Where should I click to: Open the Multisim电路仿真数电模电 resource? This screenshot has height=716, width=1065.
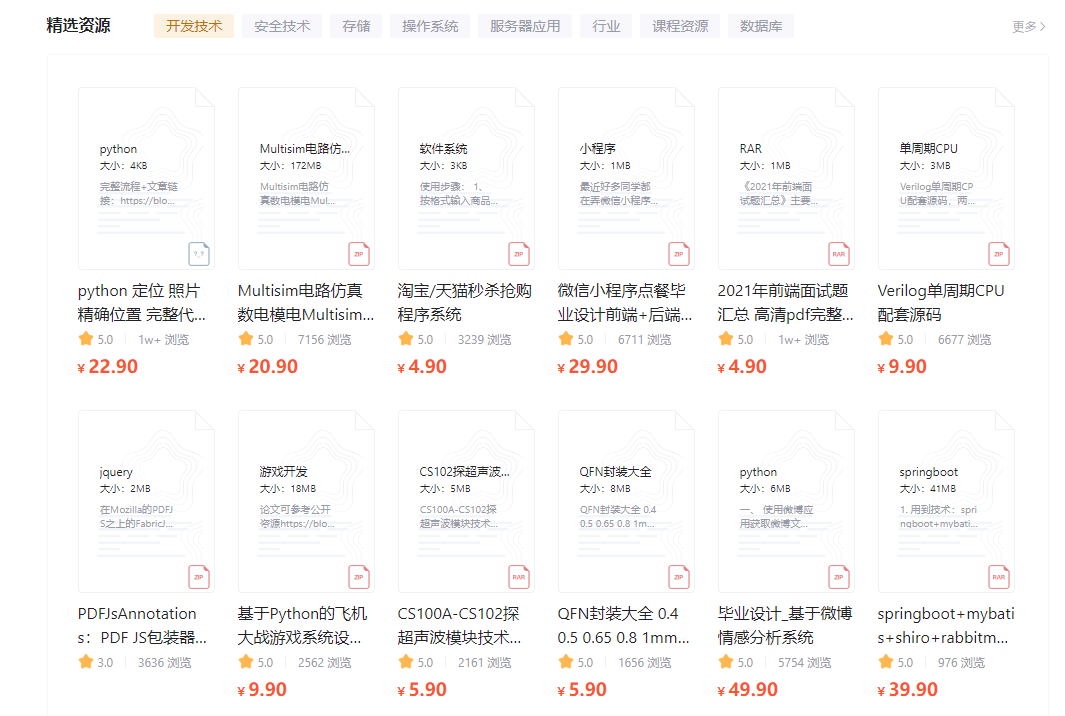point(307,302)
